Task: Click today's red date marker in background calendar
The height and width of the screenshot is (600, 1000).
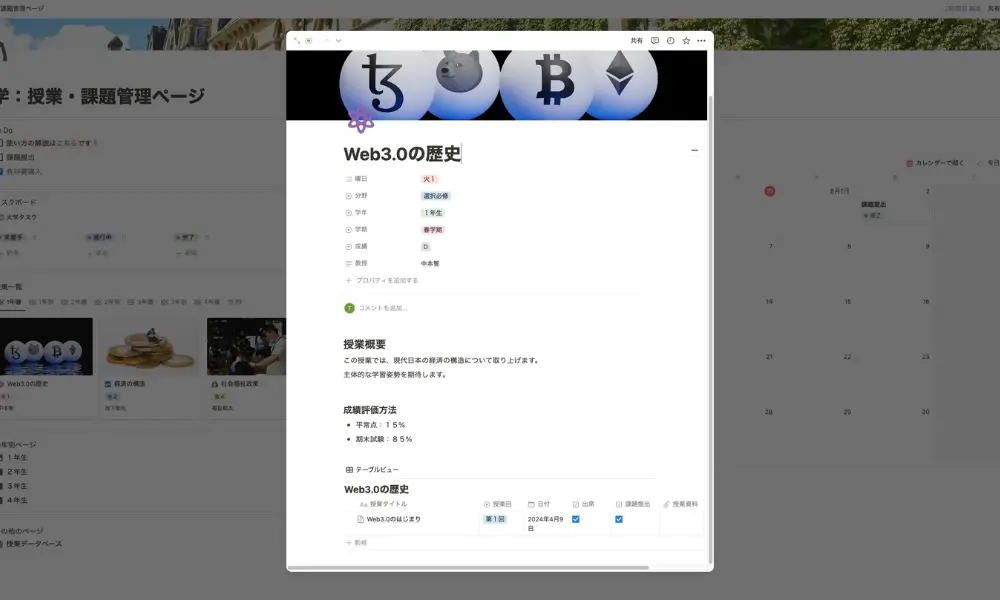Action: [x=770, y=191]
